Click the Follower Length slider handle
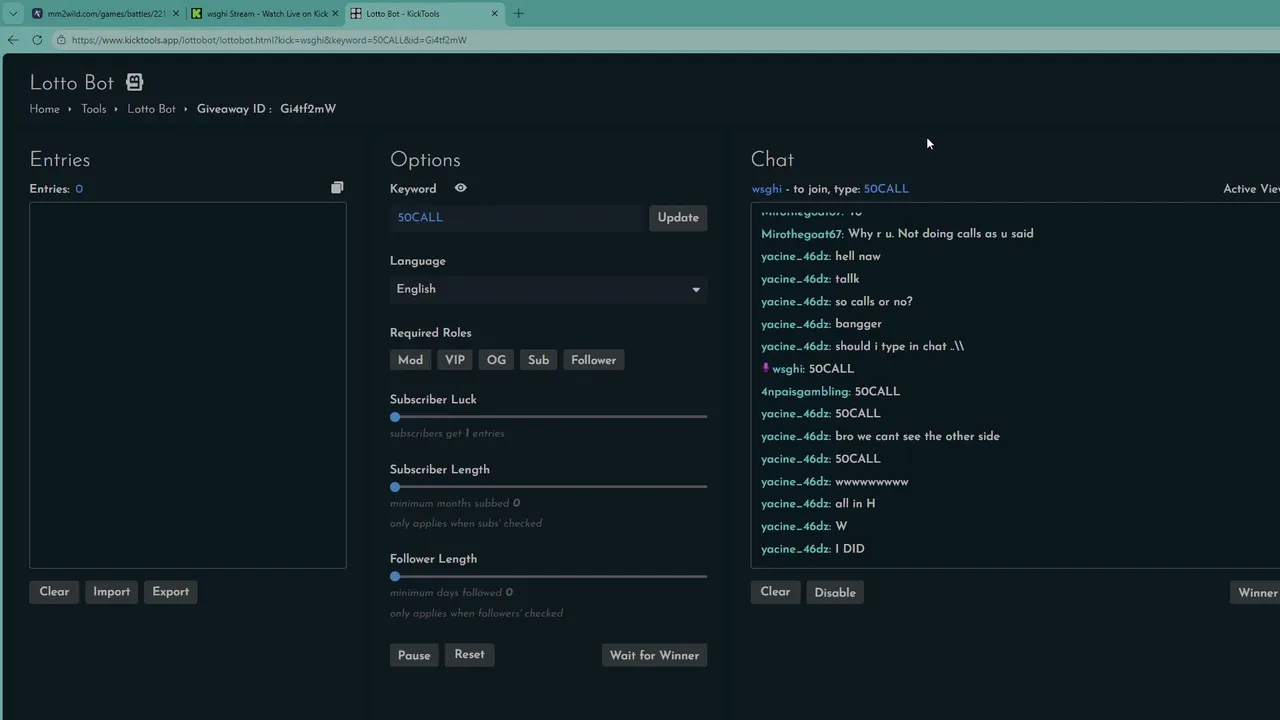1280x720 pixels. 395,577
